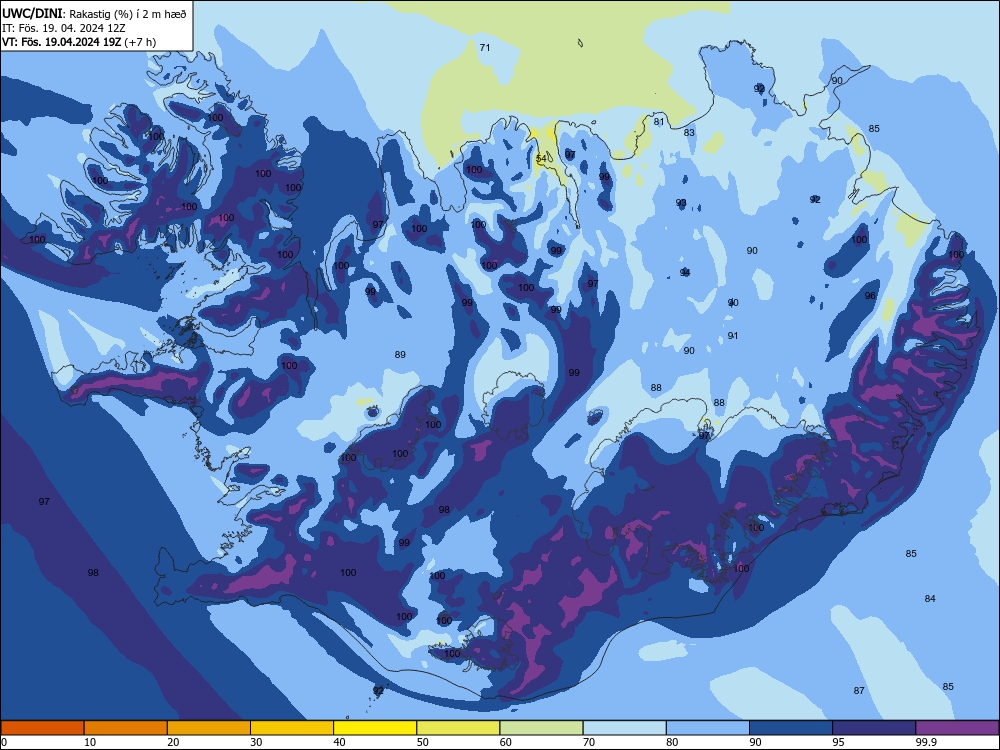
Task: Click the map value '94'
Action: [x=685, y=273]
